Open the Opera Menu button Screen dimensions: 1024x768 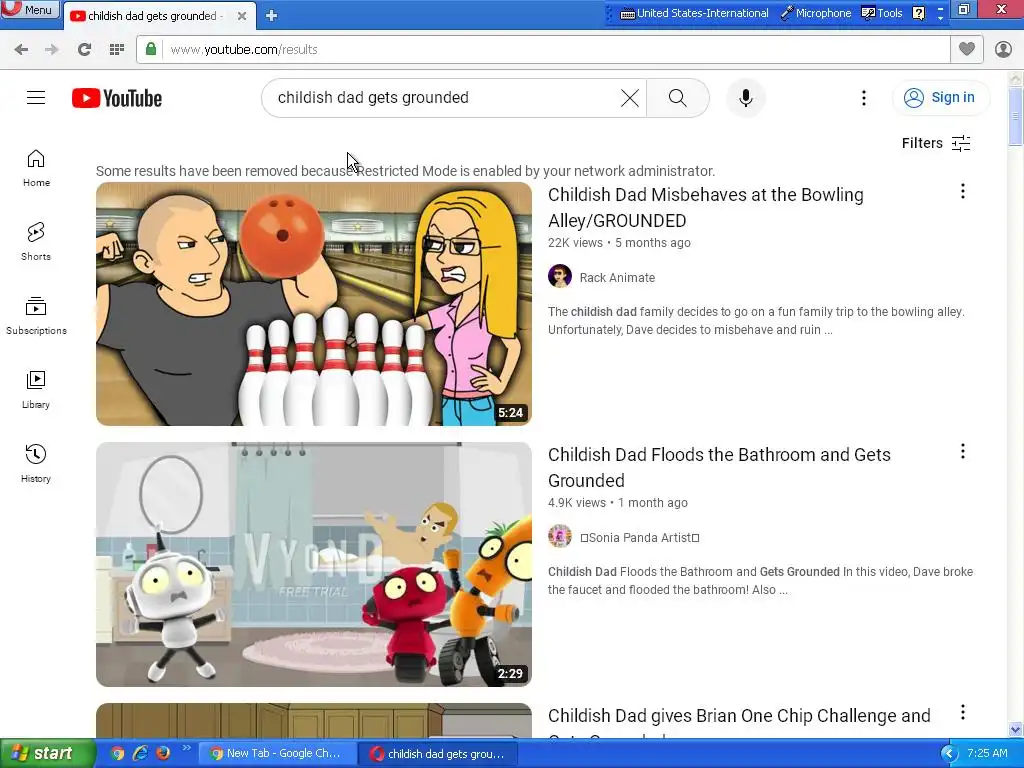click(30, 9)
